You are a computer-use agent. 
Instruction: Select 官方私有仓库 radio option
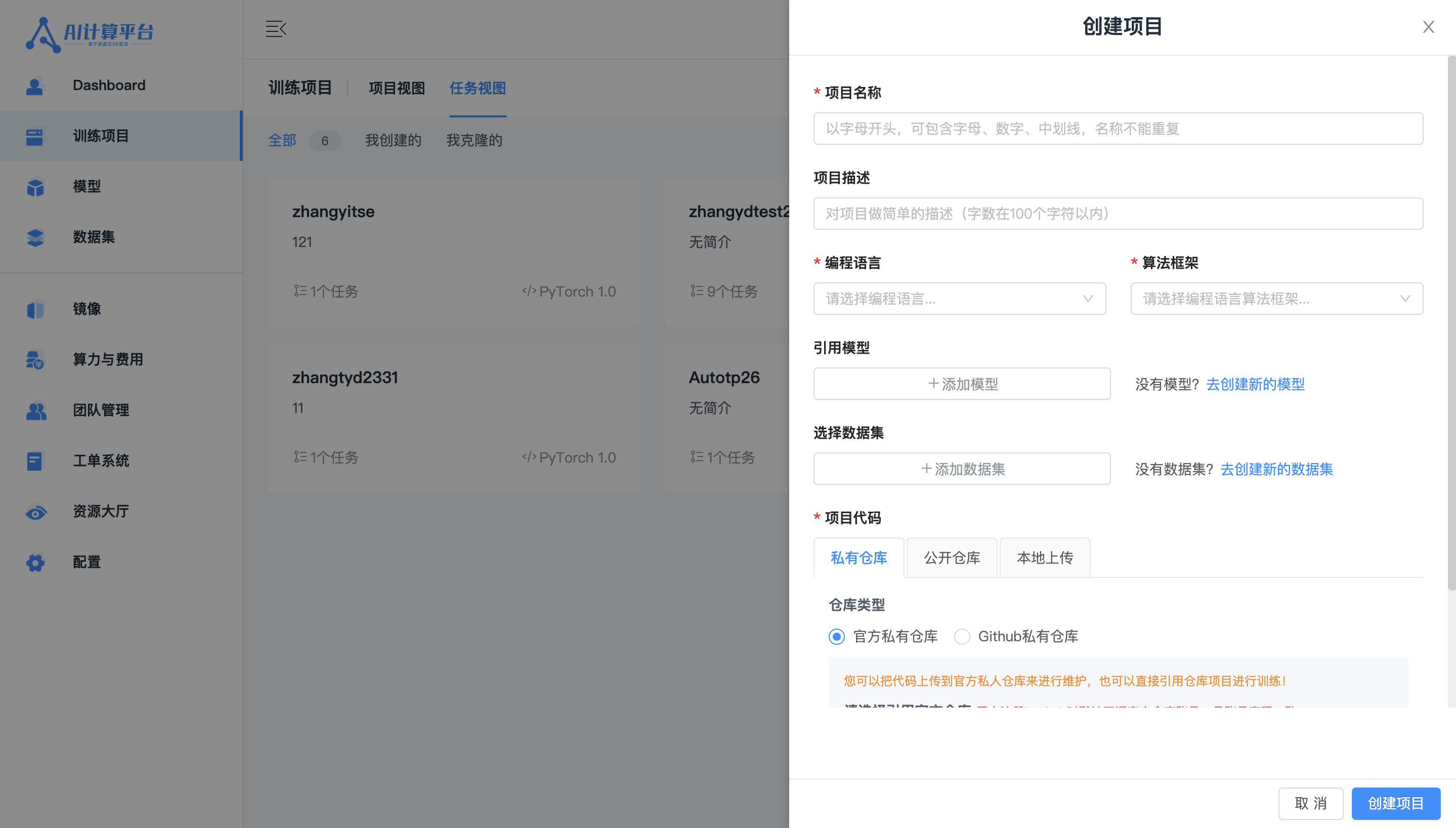click(837, 636)
